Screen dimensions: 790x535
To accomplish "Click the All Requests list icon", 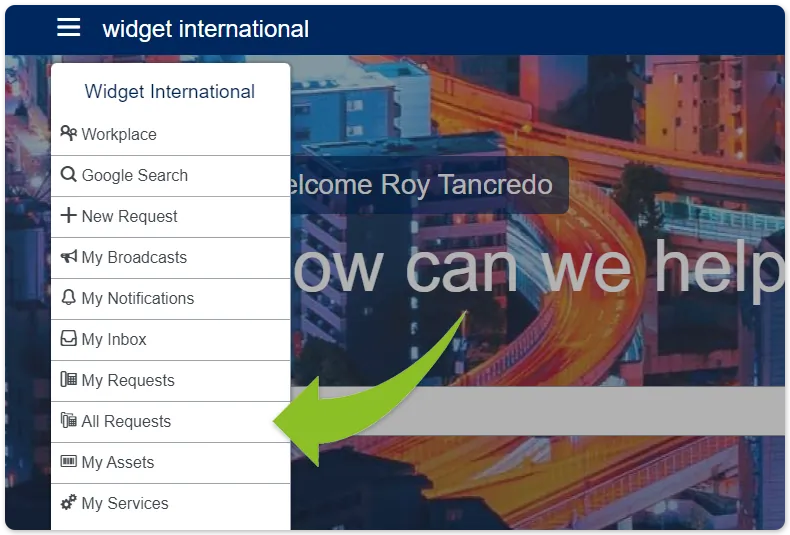I will tap(69, 420).
